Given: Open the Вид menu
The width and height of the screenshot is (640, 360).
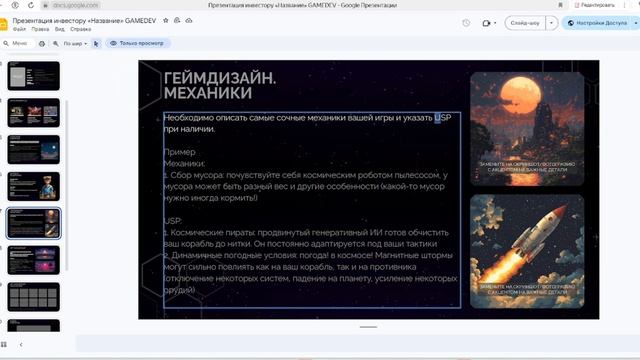Looking at the screenshot, I should pyautogui.click(x=60, y=29).
